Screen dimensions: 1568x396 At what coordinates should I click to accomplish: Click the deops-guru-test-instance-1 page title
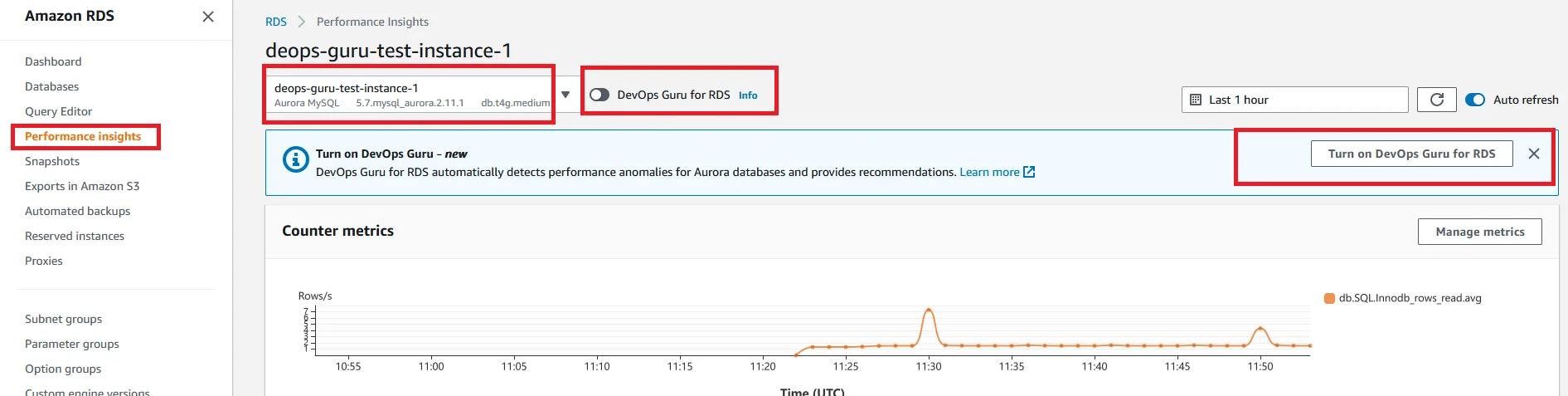click(x=388, y=51)
